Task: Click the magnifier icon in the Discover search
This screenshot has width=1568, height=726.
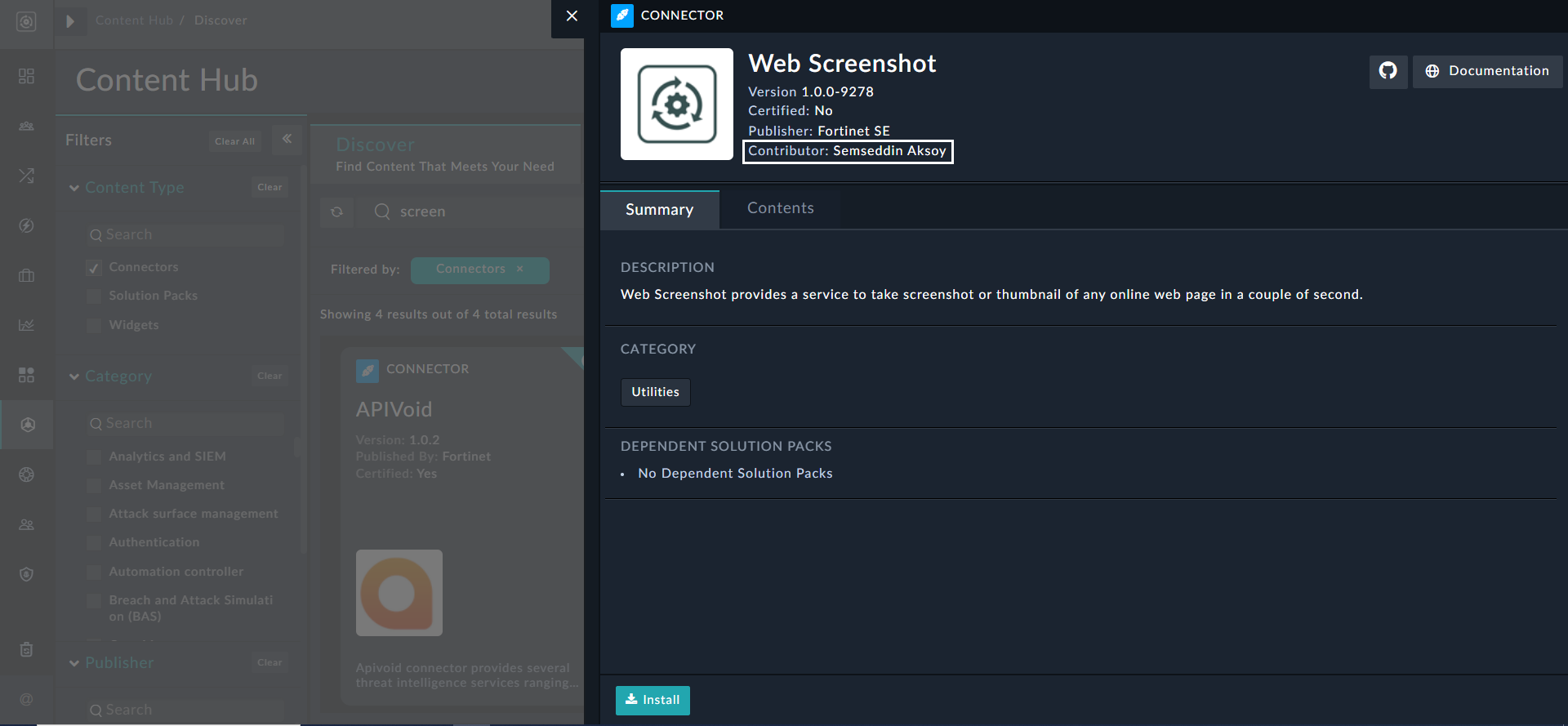Action: 381,212
